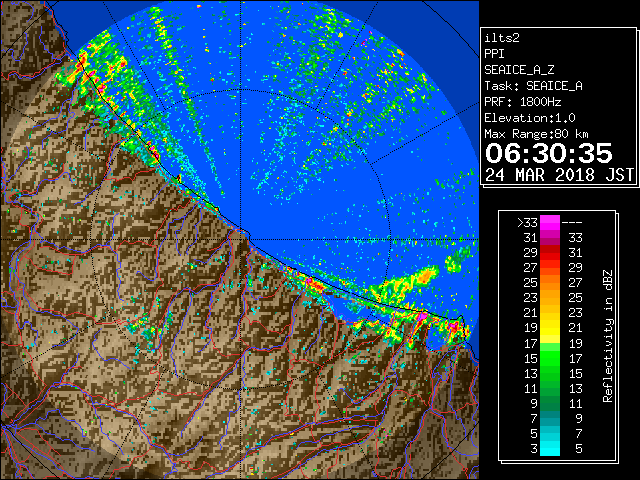Click the vertical "Reflectivity in dBZ" label
This screenshot has height=480, width=640.
click(607, 336)
